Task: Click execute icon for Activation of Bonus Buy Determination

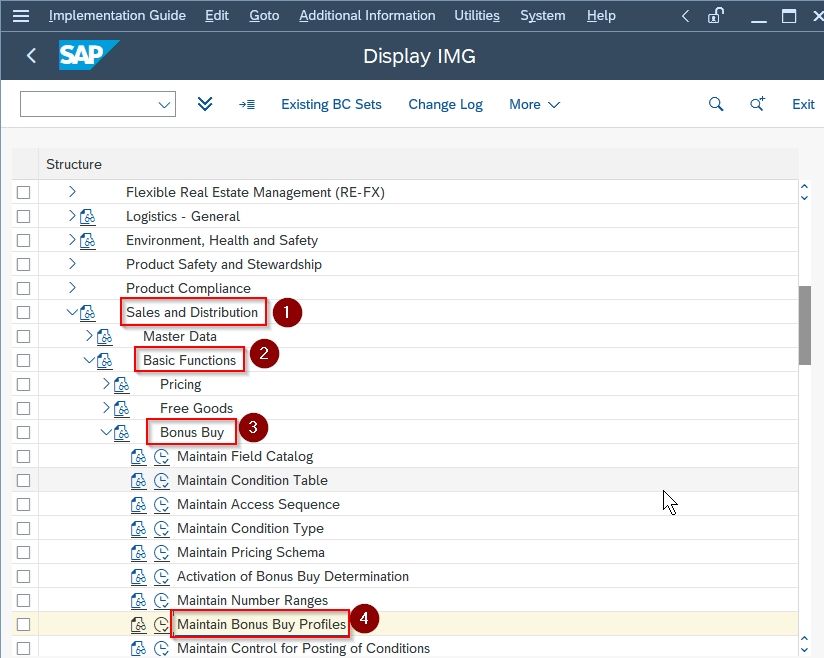Action: tap(162, 577)
